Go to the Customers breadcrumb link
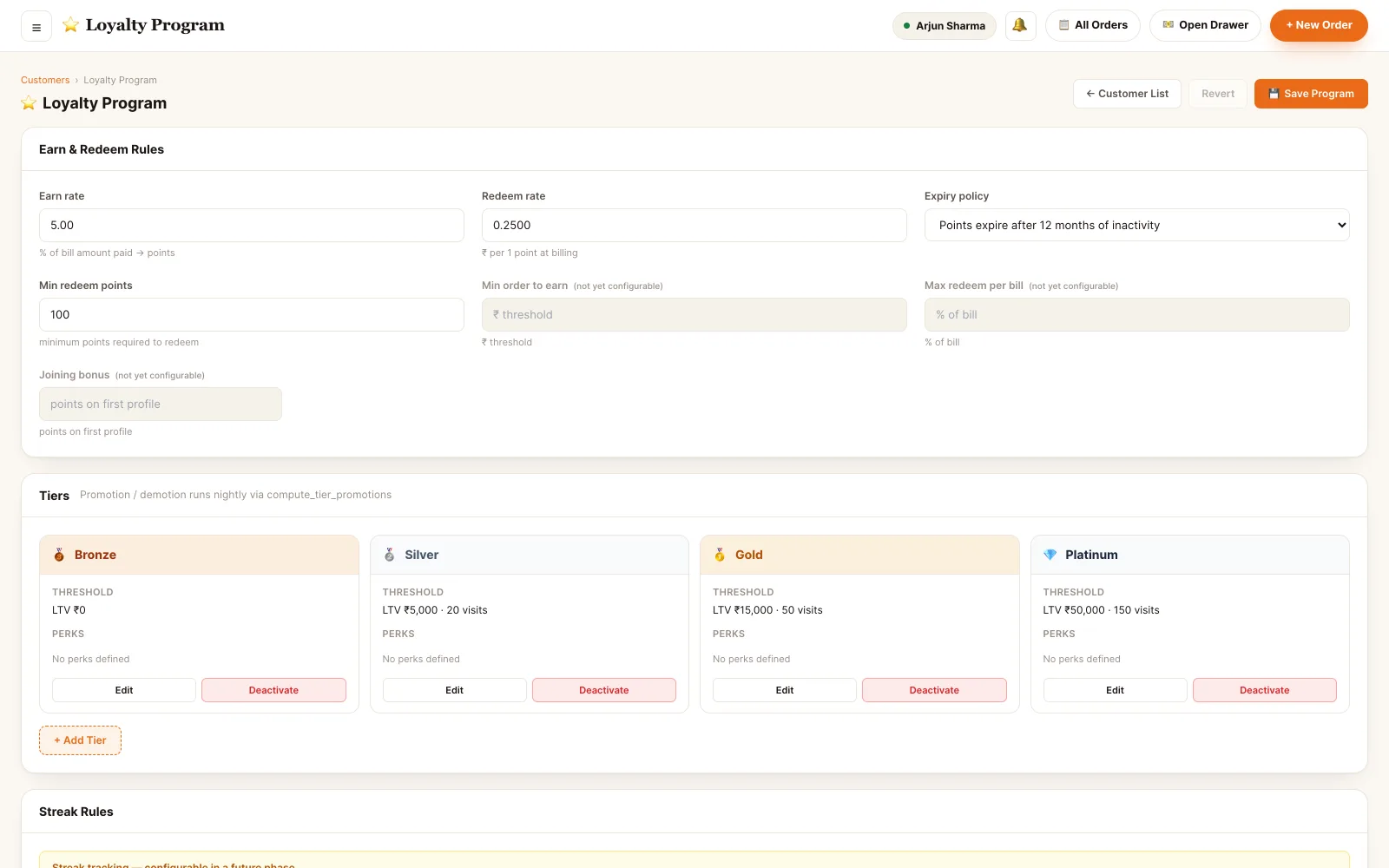Viewport: 1389px width, 868px height. tap(45, 80)
